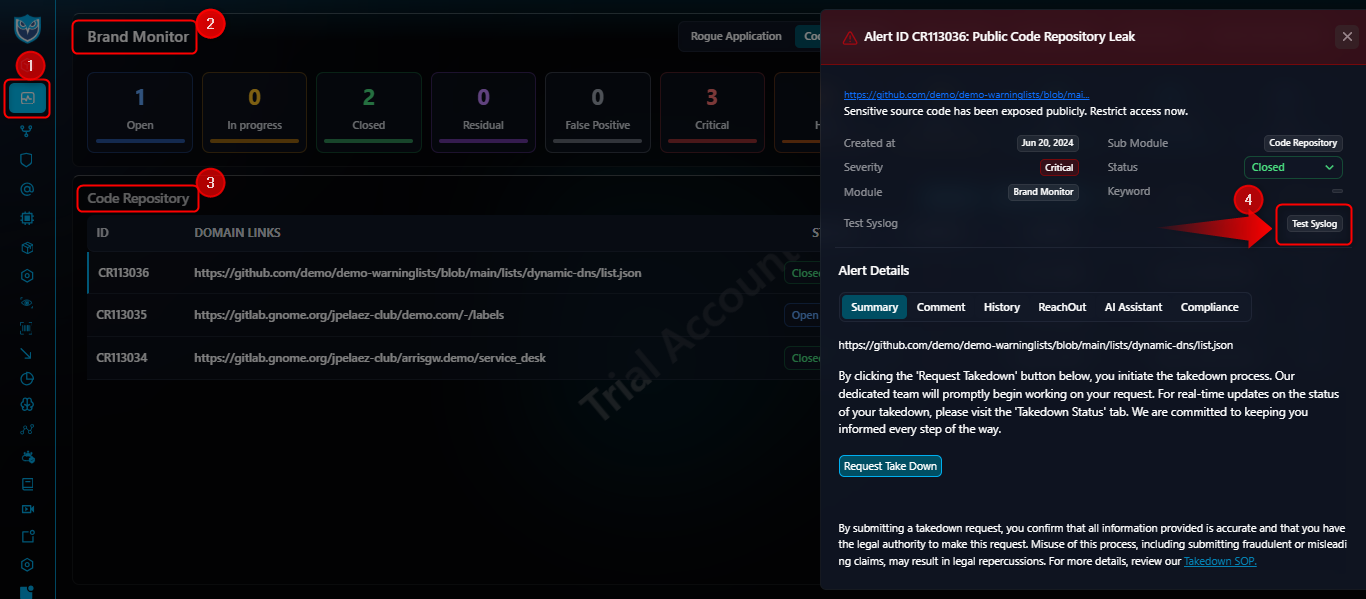Image resolution: width=1366 pixels, height=599 pixels.
Task: Switch to the Comment tab
Action: (x=941, y=307)
